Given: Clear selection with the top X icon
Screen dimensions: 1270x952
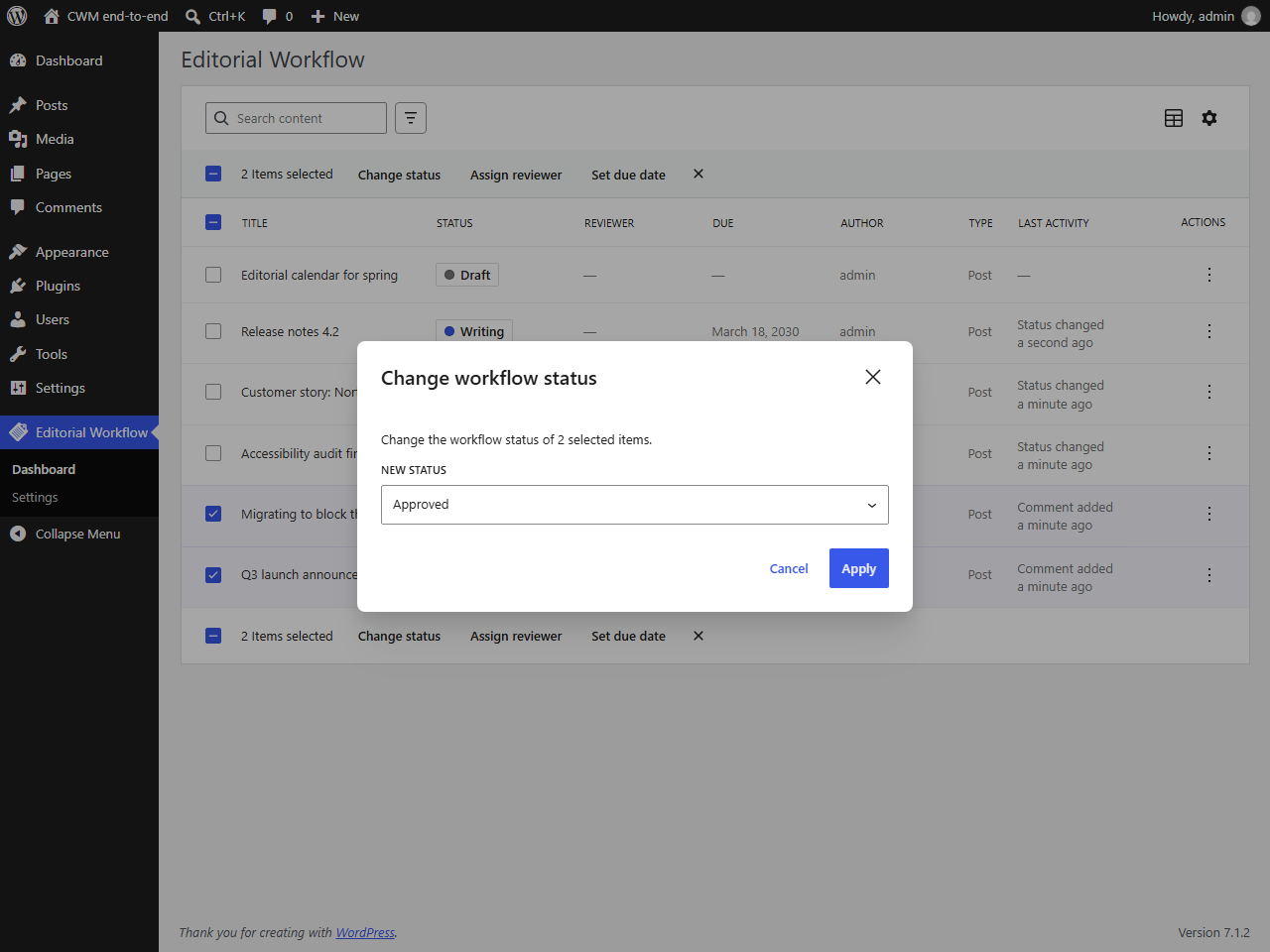Looking at the screenshot, I should pyautogui.click(x=698, y=174).
